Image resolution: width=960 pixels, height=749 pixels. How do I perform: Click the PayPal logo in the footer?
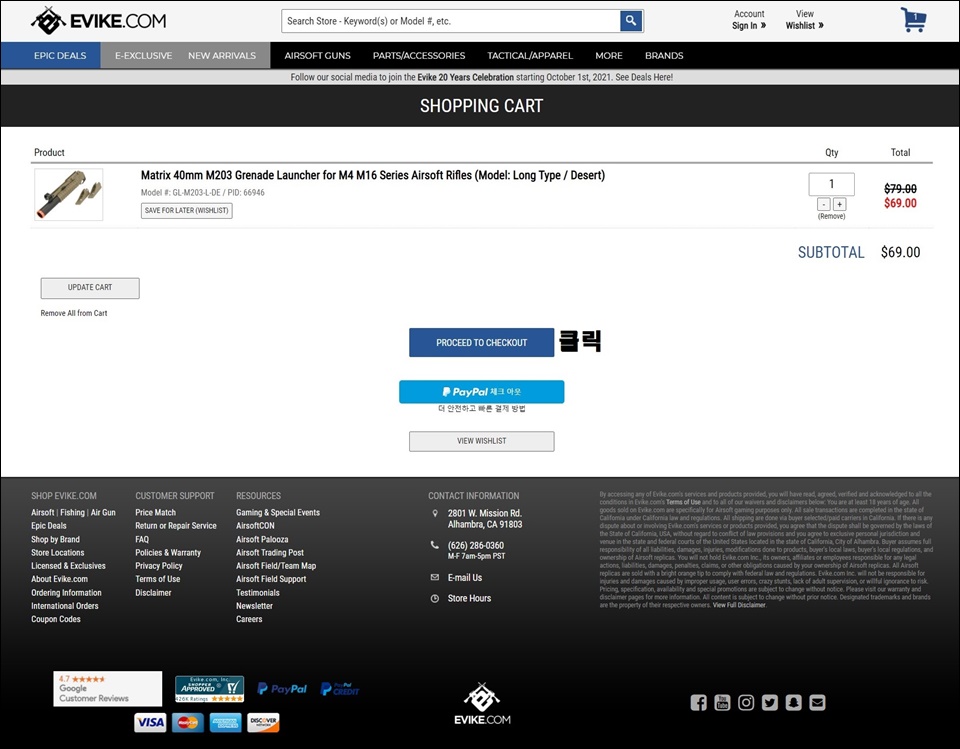[x=282, y=689]
